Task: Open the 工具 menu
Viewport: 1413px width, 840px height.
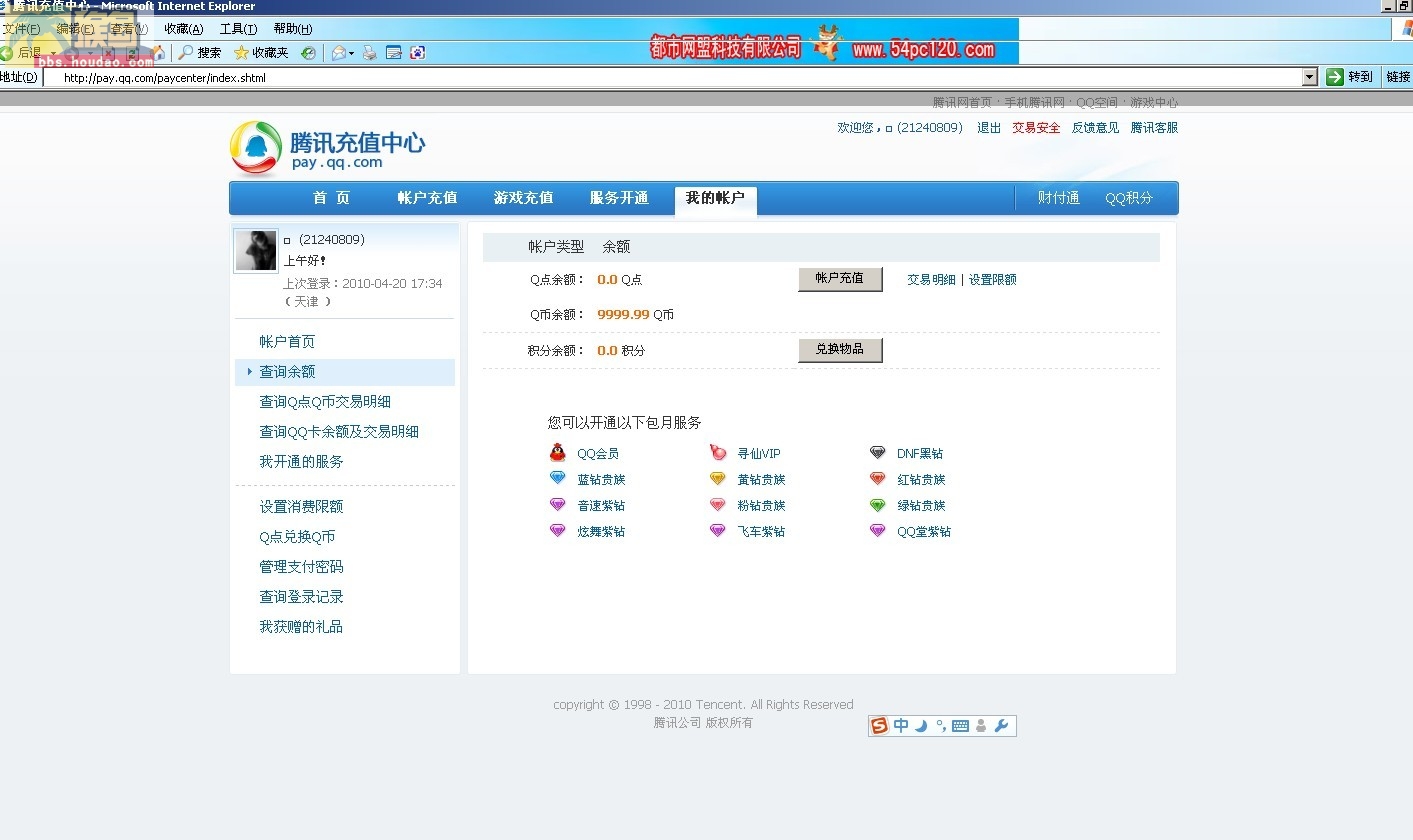Action: tap(238, 29)
